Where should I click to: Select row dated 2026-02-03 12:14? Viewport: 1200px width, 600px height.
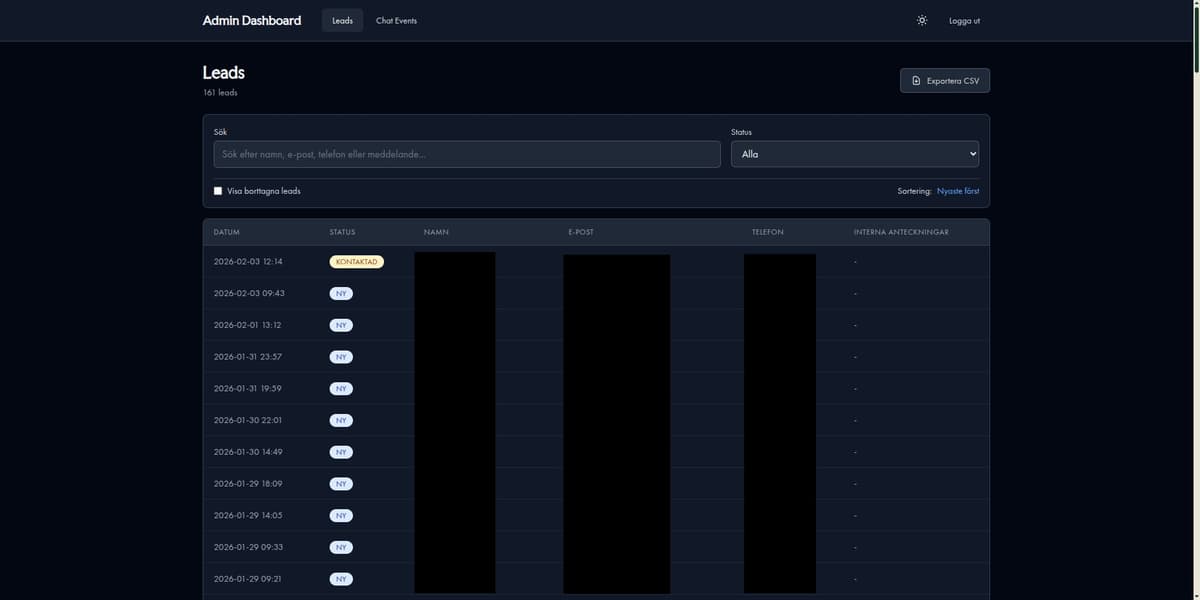click(x=596, y=262)
